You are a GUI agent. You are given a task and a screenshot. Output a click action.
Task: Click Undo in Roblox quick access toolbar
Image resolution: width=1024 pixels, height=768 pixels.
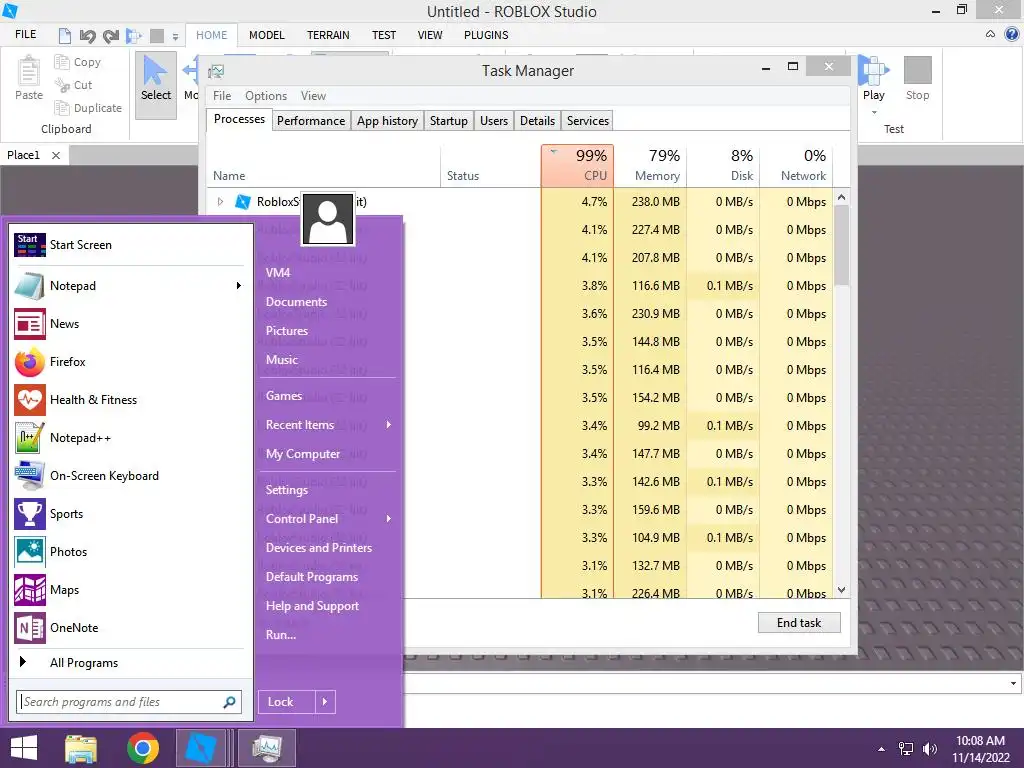point(87,36)
